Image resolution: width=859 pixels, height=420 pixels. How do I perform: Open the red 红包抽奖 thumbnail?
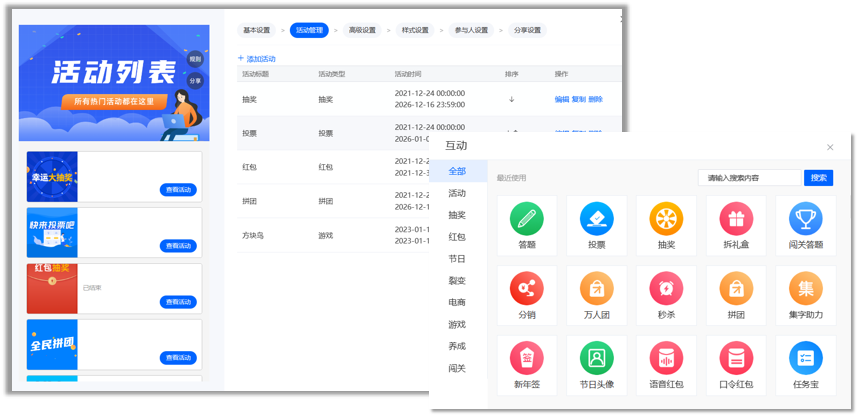pyautogui.click(x=52, y=289)
